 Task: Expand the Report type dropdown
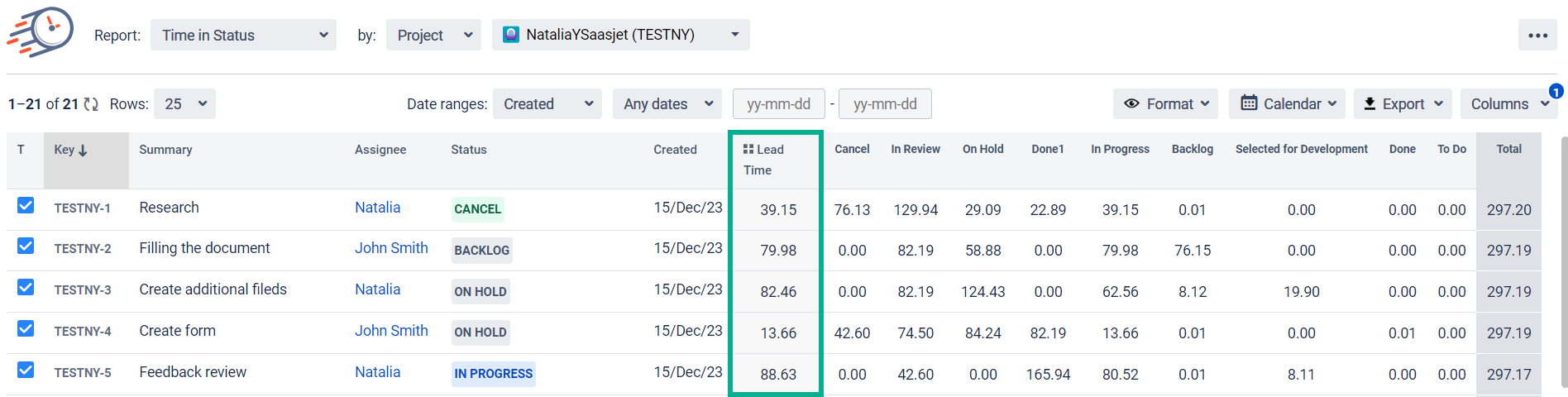[x=243, y=36]
